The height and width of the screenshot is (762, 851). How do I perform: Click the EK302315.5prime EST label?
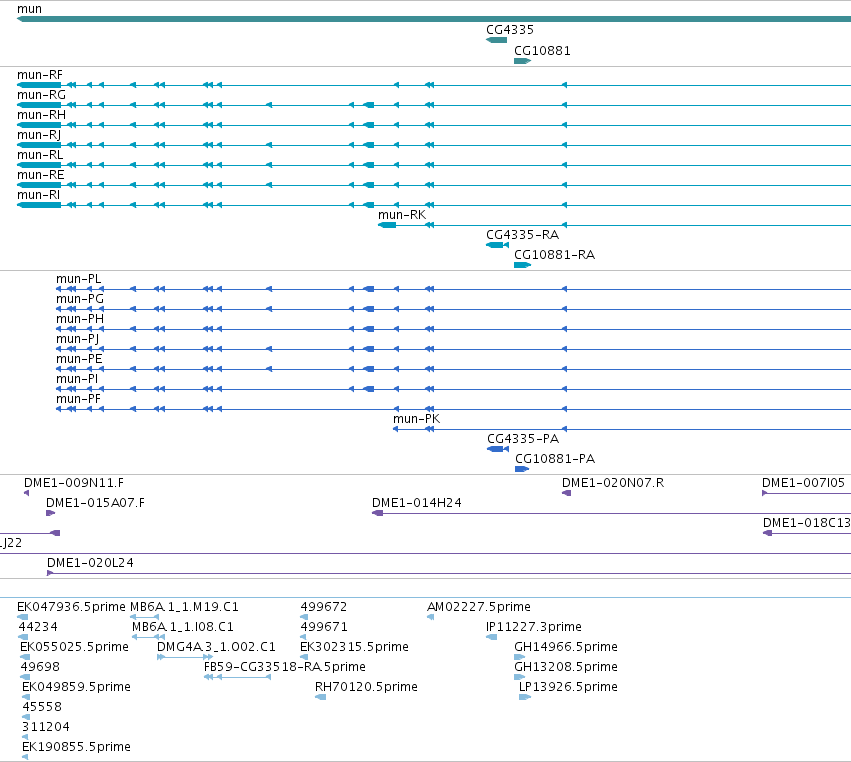(354, 647)
